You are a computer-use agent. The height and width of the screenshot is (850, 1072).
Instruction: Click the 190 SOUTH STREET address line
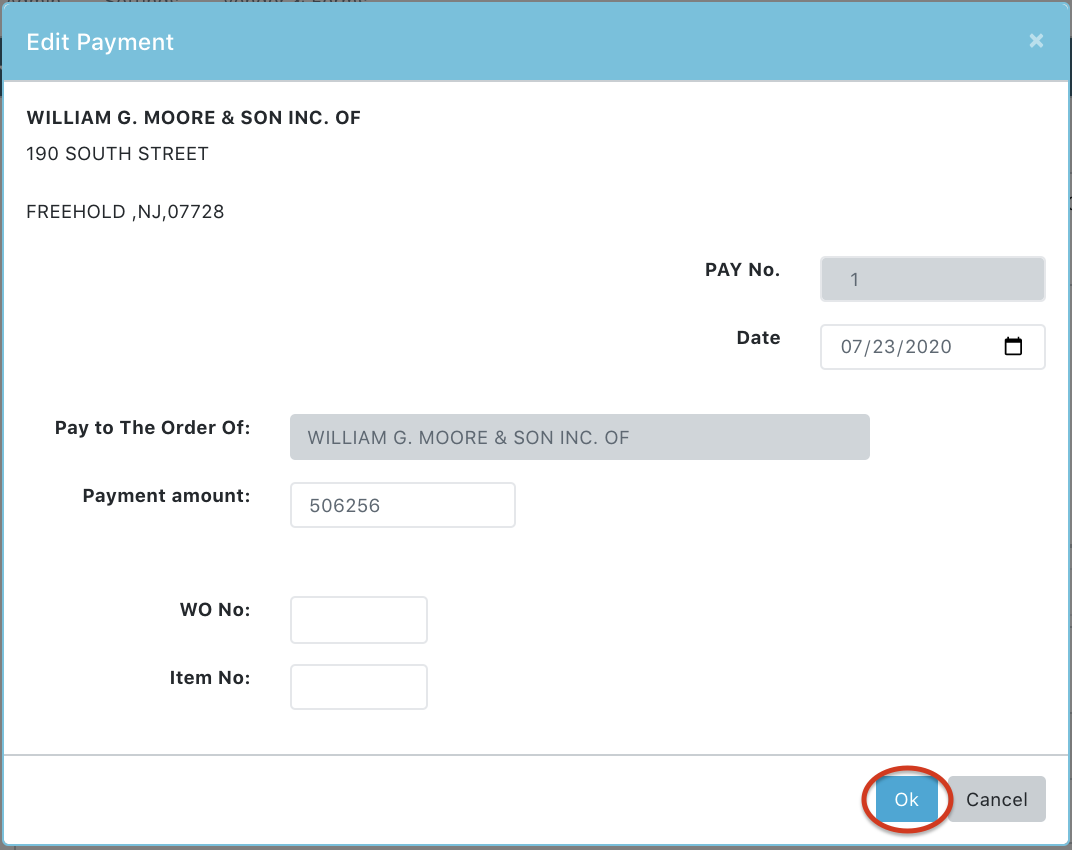click(x=117, y=154)
